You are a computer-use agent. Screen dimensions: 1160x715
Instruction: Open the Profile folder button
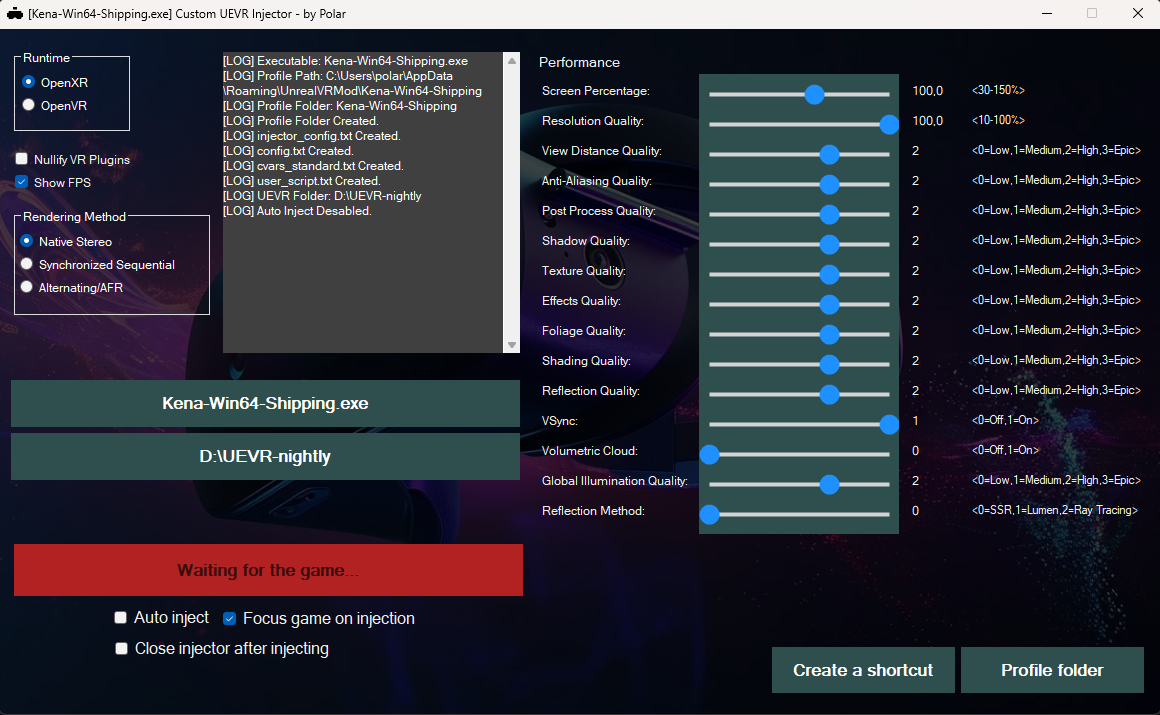point(1052,670)
